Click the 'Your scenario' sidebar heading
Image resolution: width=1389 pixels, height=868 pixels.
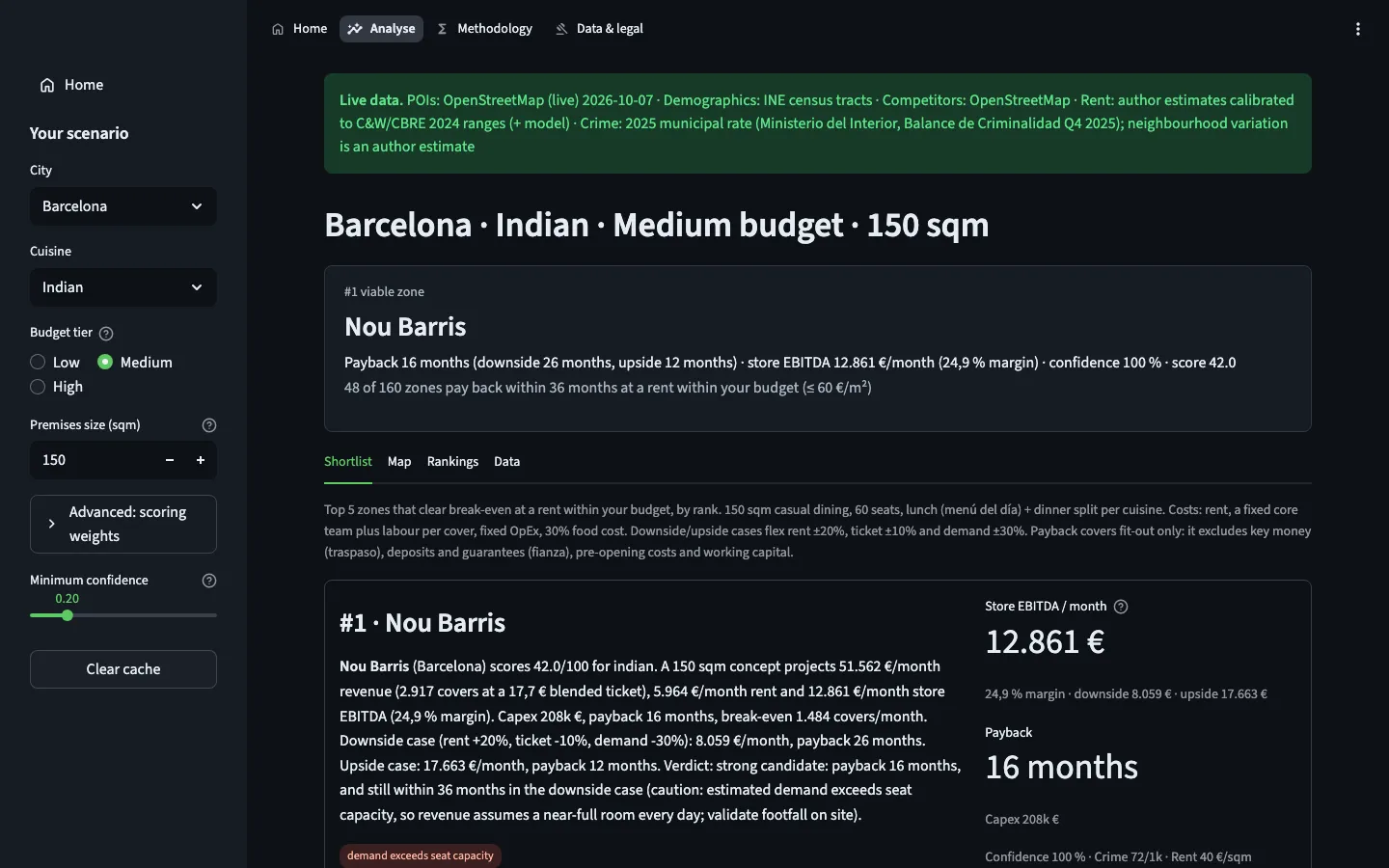(x=79, y=133)
